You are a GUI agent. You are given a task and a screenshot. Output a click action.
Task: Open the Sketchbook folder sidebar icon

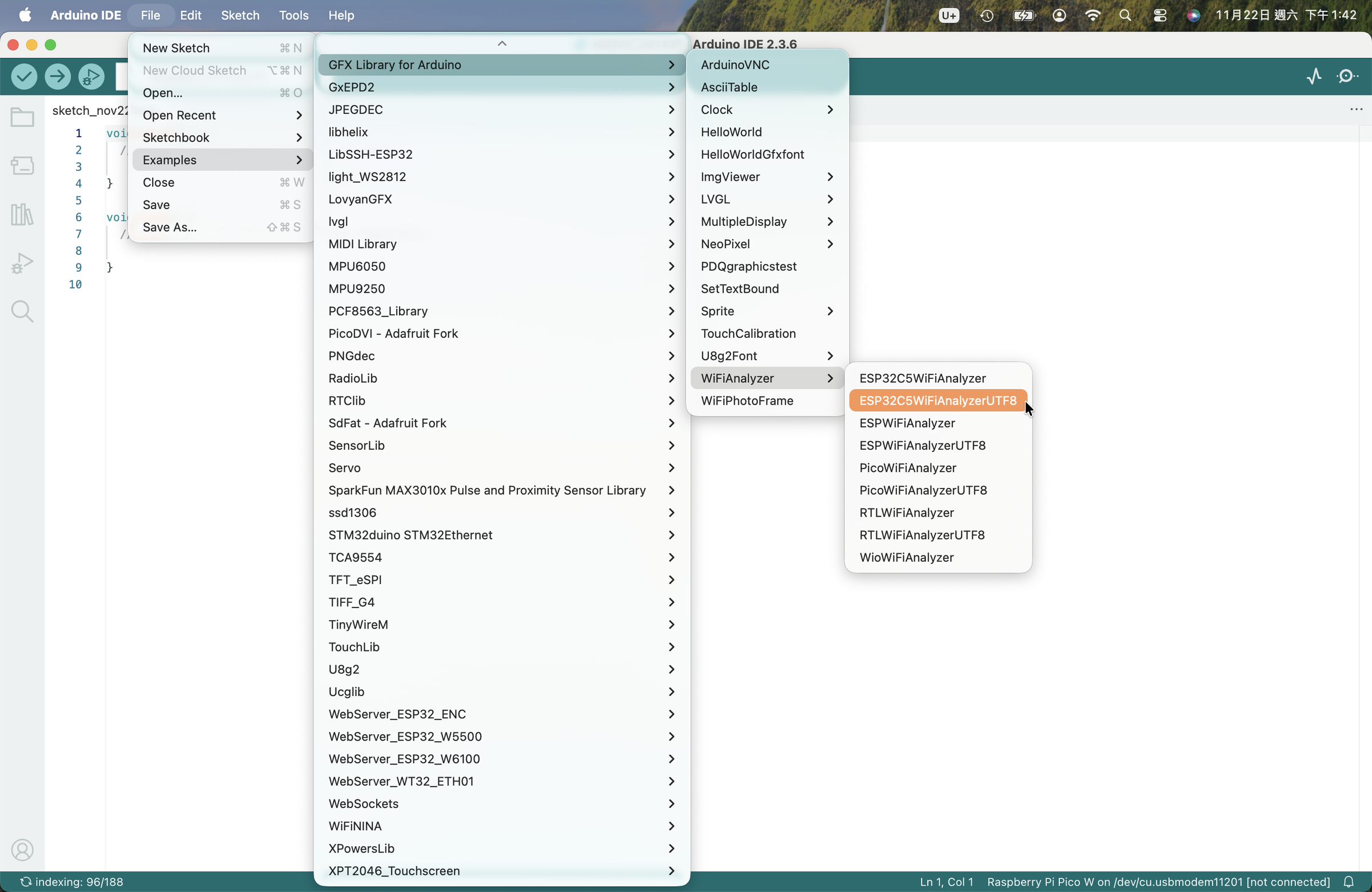(x=22, y=118)
